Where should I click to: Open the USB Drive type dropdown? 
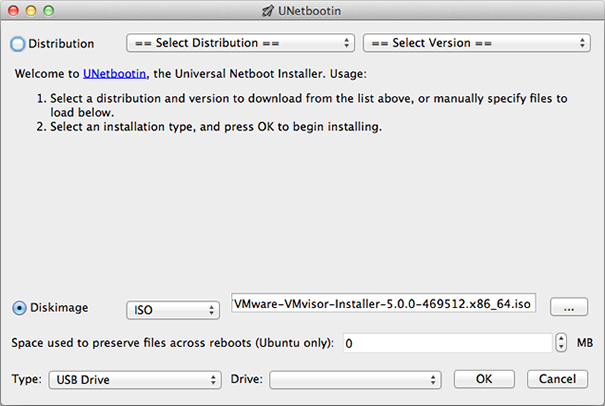[135, 380]
